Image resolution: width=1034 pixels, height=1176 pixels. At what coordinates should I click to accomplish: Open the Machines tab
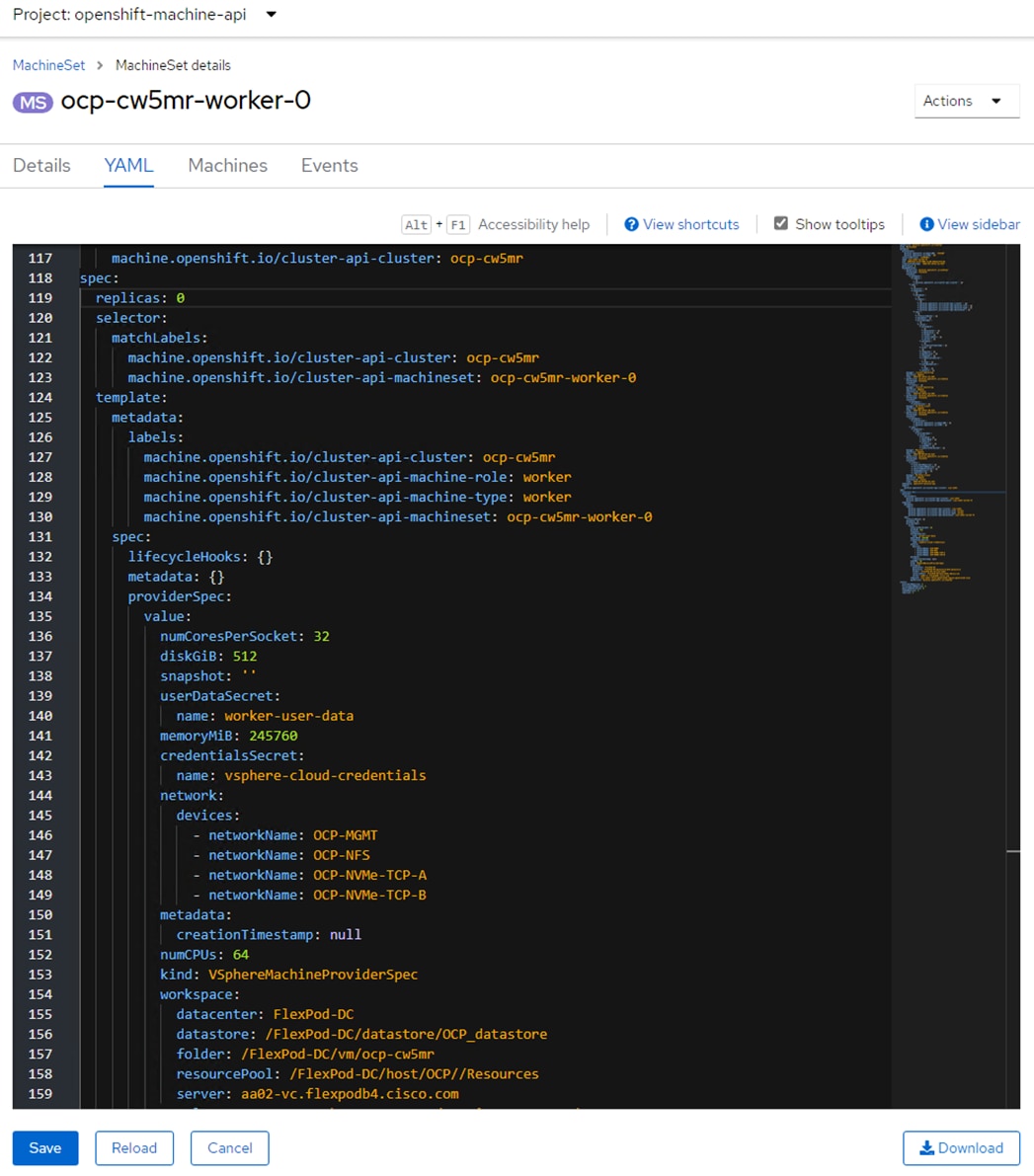click(x=227, y=165)
